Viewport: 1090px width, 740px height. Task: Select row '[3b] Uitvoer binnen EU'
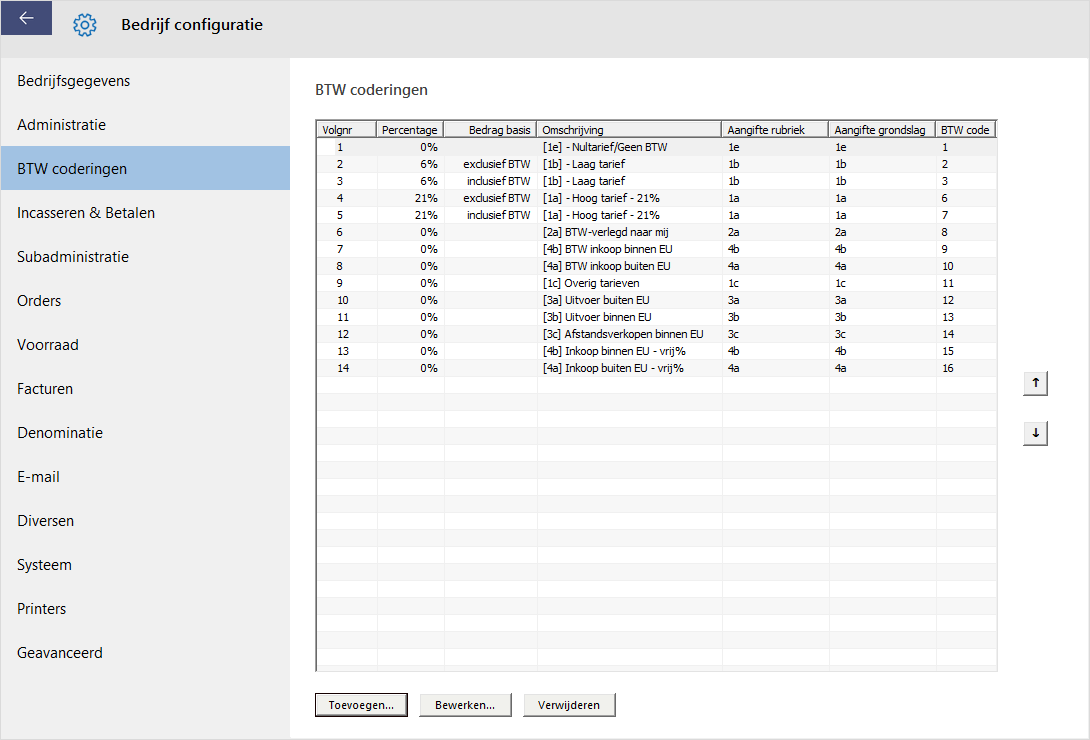pos(656,318)
